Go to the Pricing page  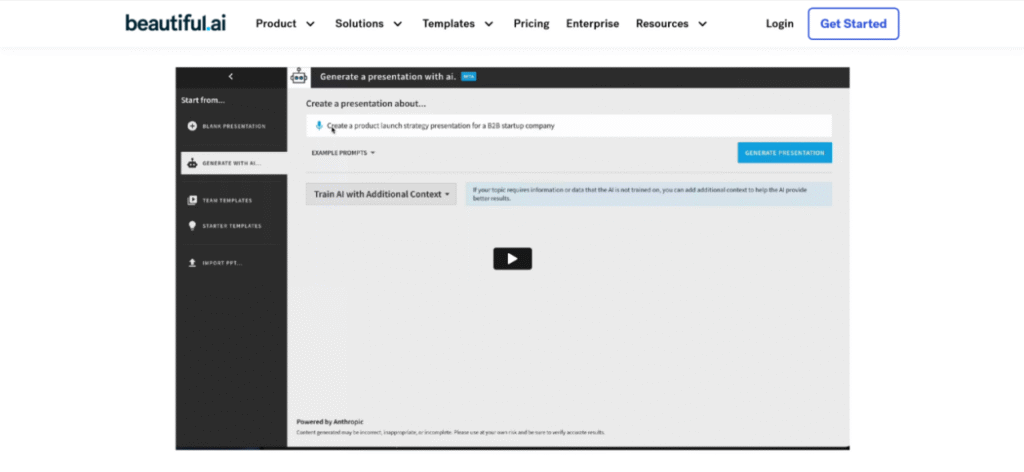pyautogui.click(x=531, y=23)
